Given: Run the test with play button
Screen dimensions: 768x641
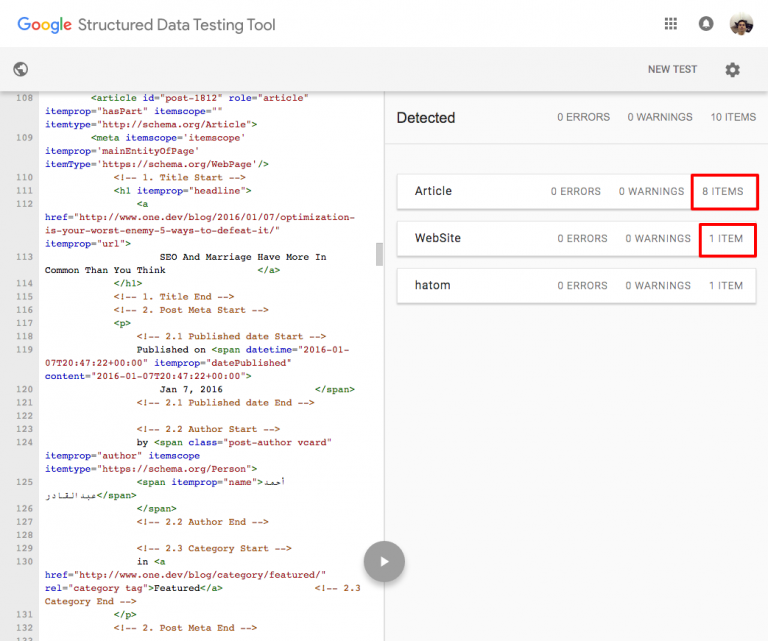Looking at the screenshot, I should [384, 561].
